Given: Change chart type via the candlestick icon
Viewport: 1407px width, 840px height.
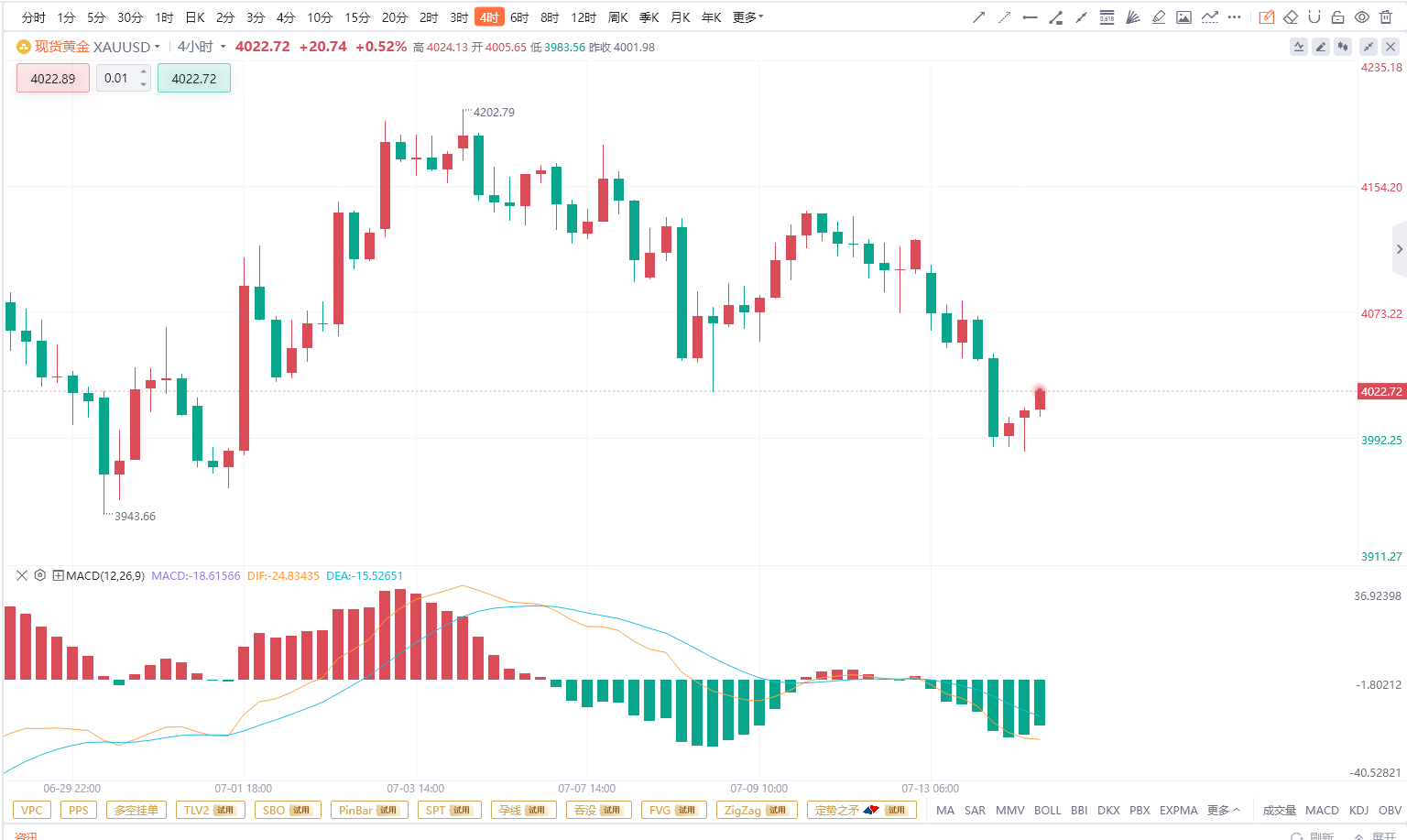Looking at the screenshot, I should coord(1344,47).
